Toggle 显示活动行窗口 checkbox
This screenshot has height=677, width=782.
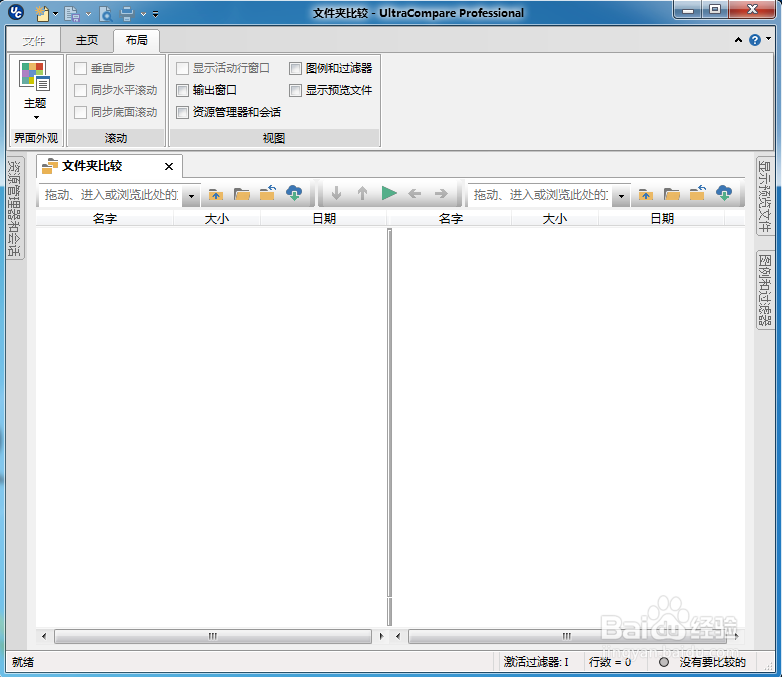(183, 68)
